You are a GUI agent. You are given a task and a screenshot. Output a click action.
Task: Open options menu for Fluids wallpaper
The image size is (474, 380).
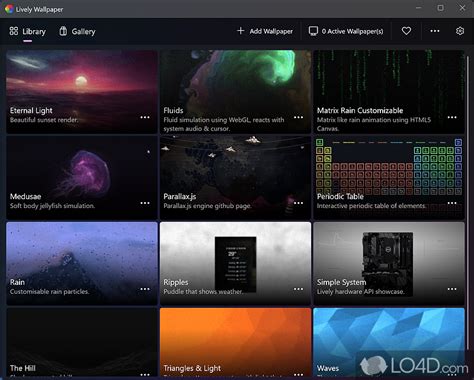298,117
